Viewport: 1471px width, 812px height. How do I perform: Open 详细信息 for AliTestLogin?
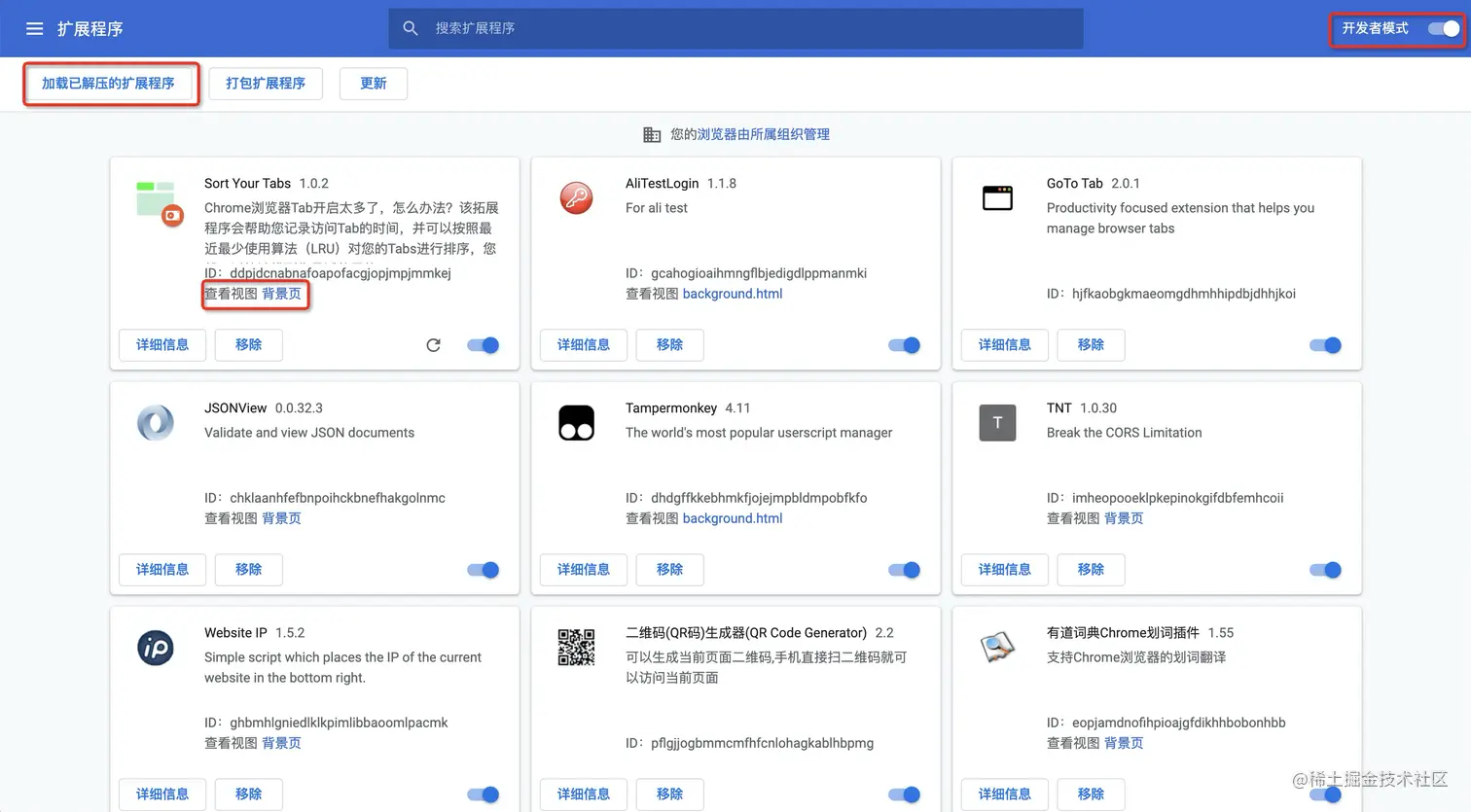coord(584,345)
